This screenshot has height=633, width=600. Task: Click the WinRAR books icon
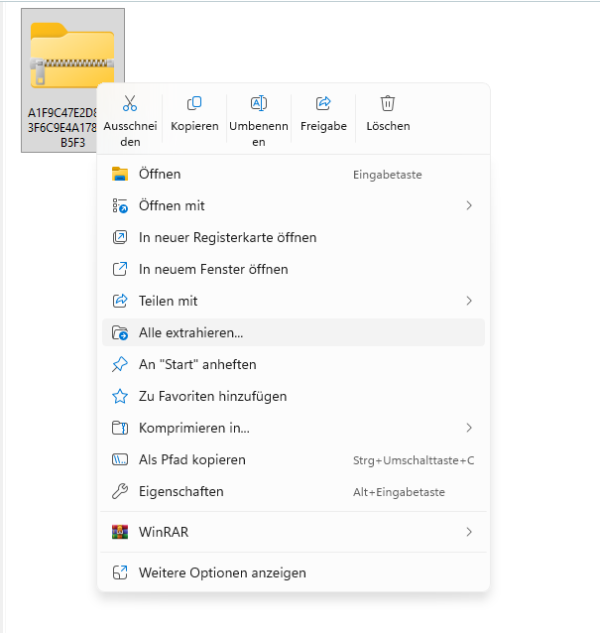120,532
